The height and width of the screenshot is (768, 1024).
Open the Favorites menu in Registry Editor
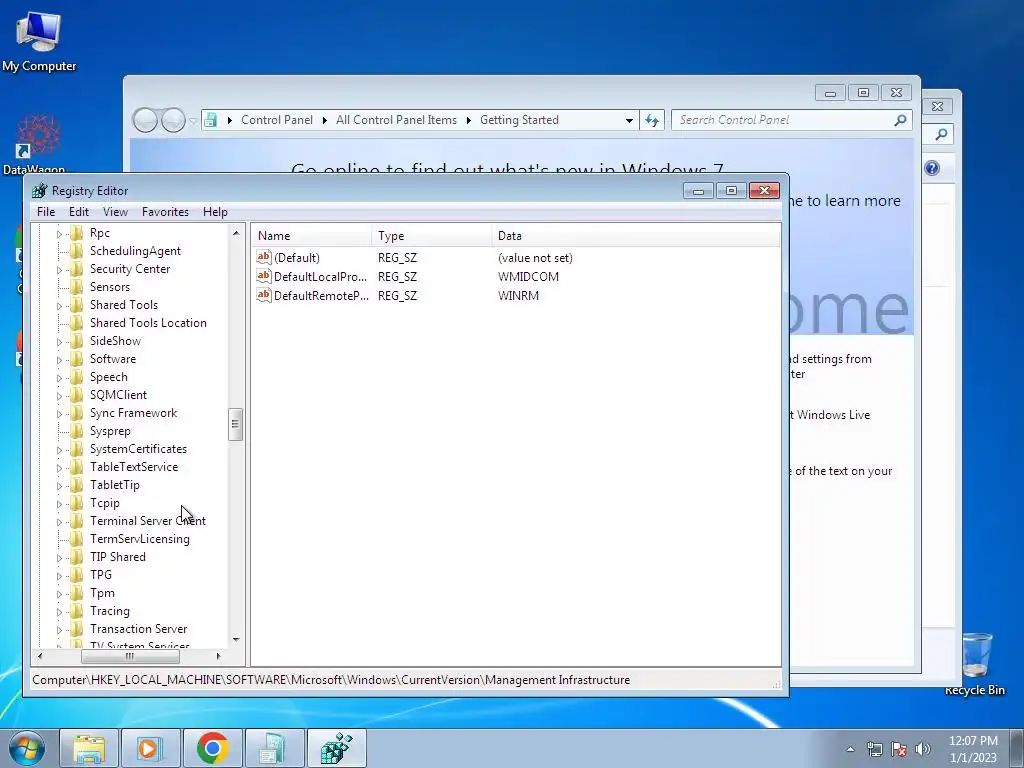(165, 212)
